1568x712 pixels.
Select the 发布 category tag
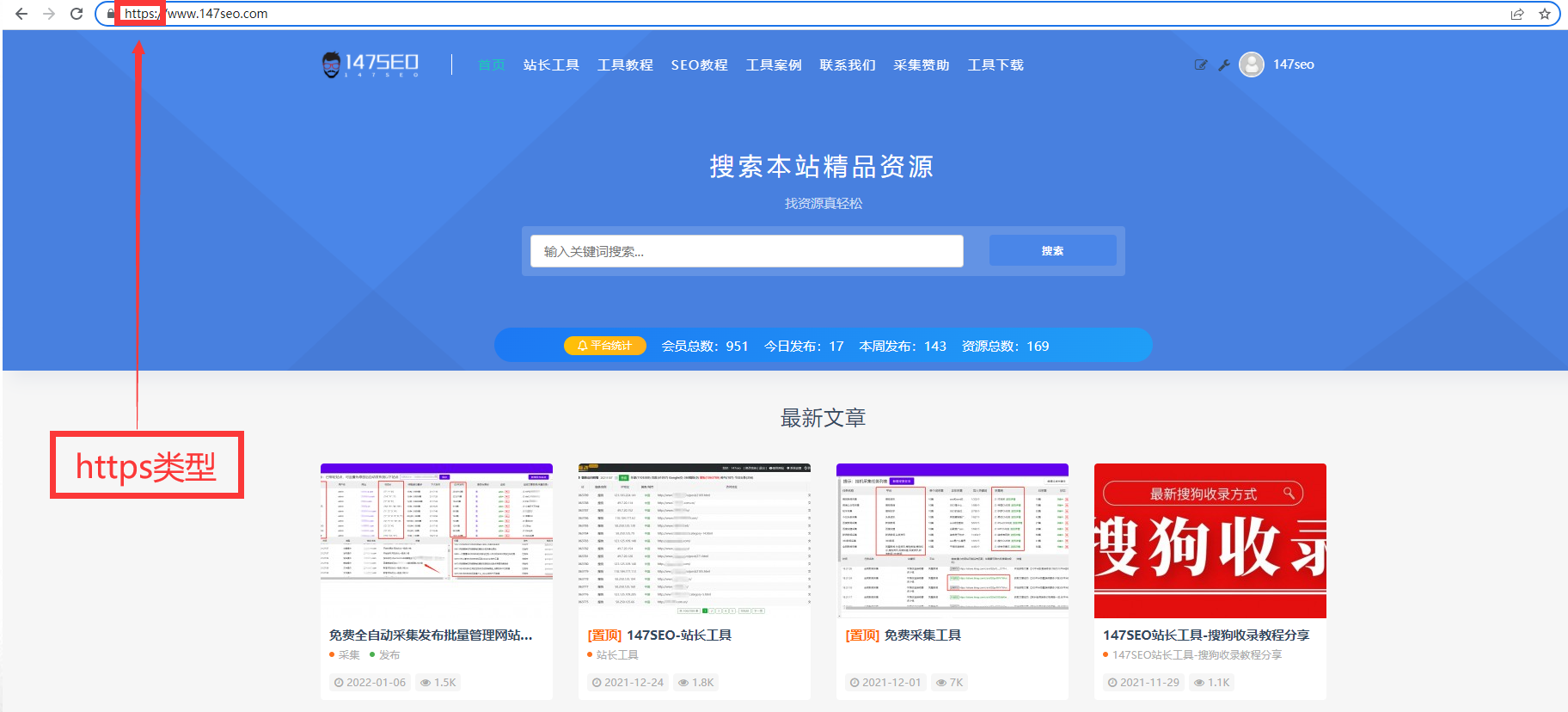[x=389, y=655]
